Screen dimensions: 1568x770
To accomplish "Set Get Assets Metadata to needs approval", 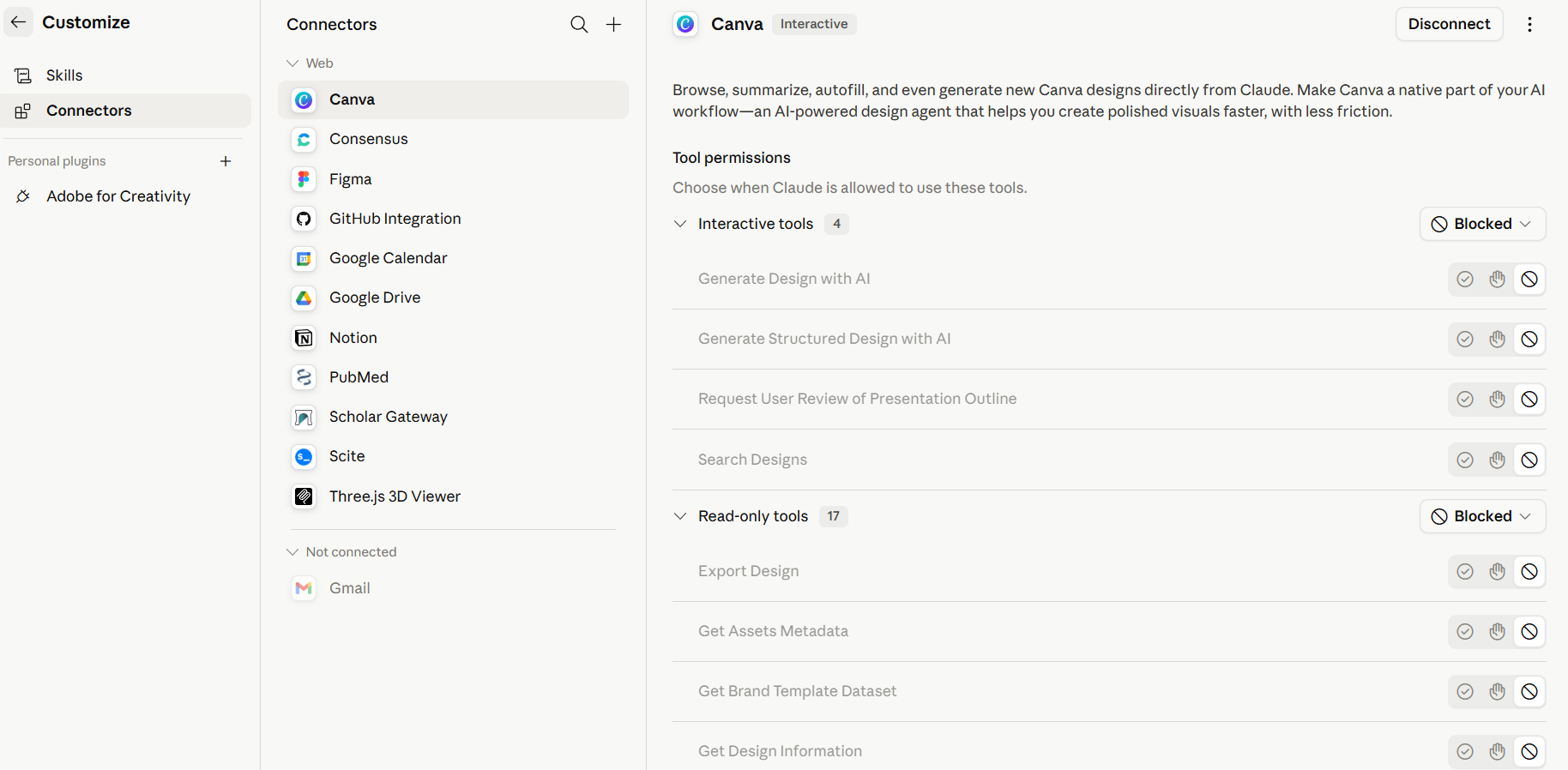I will coord(1498,631).
